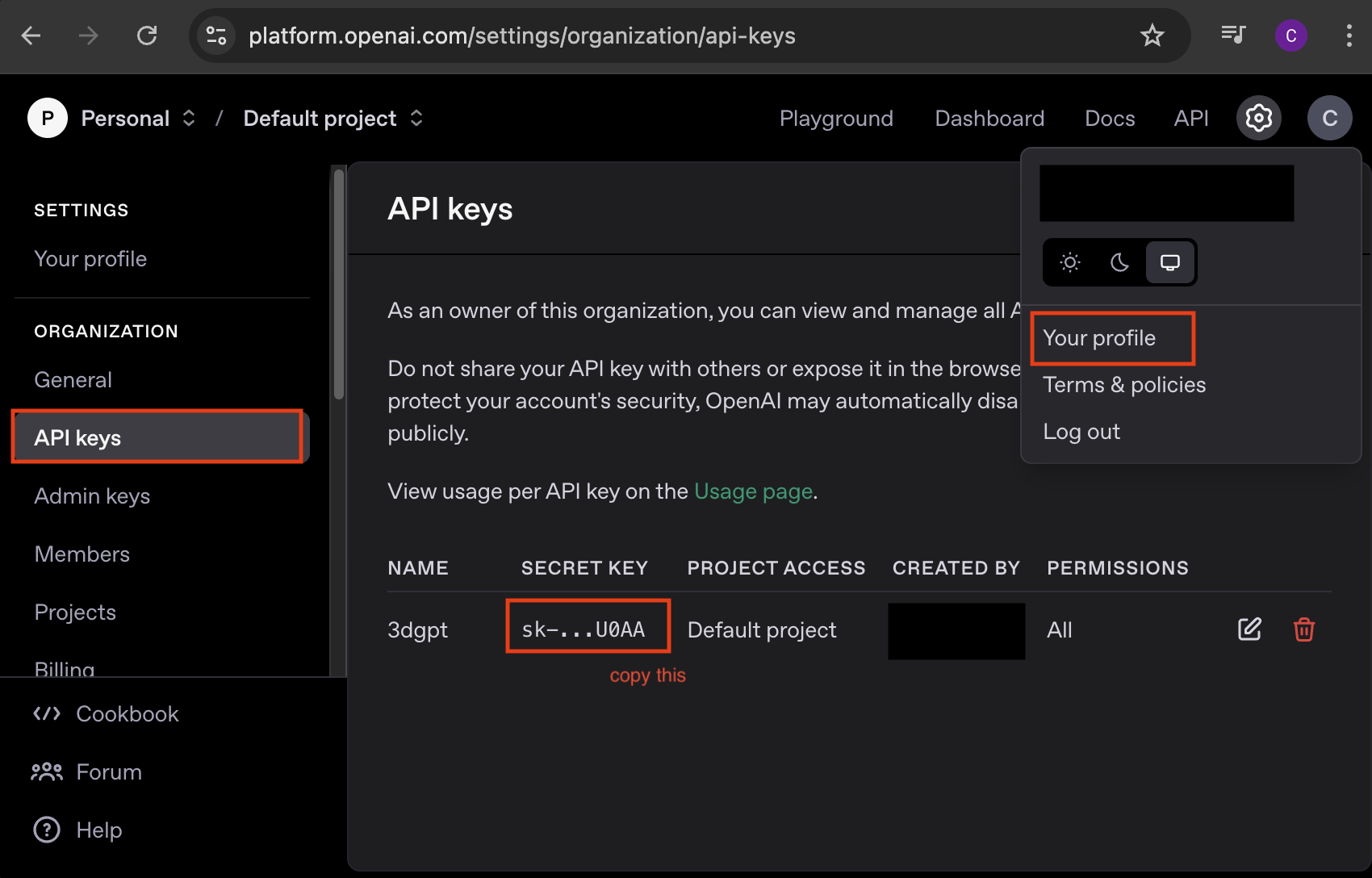Click the PROJECT ACCESS column header
1372x878 pixels.
776,568
